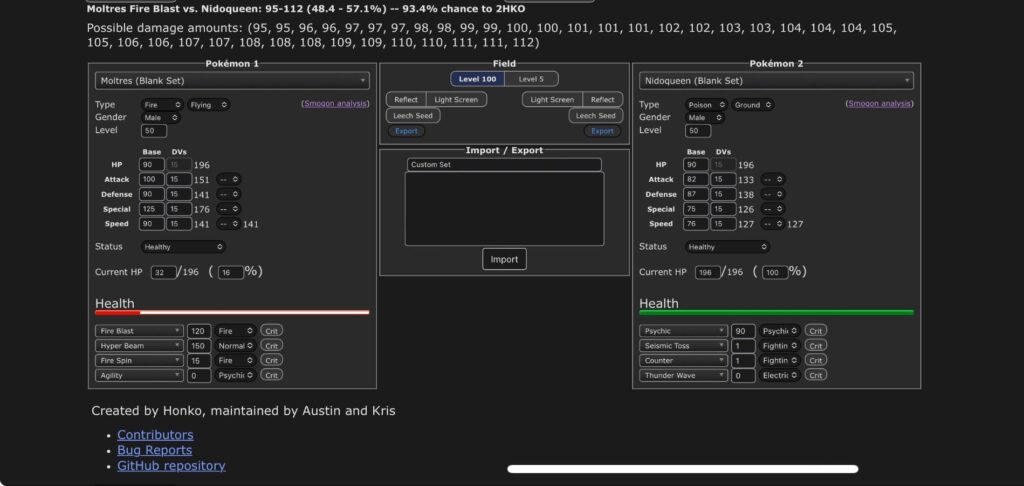Click Custom Set name field

coord(504,165)
